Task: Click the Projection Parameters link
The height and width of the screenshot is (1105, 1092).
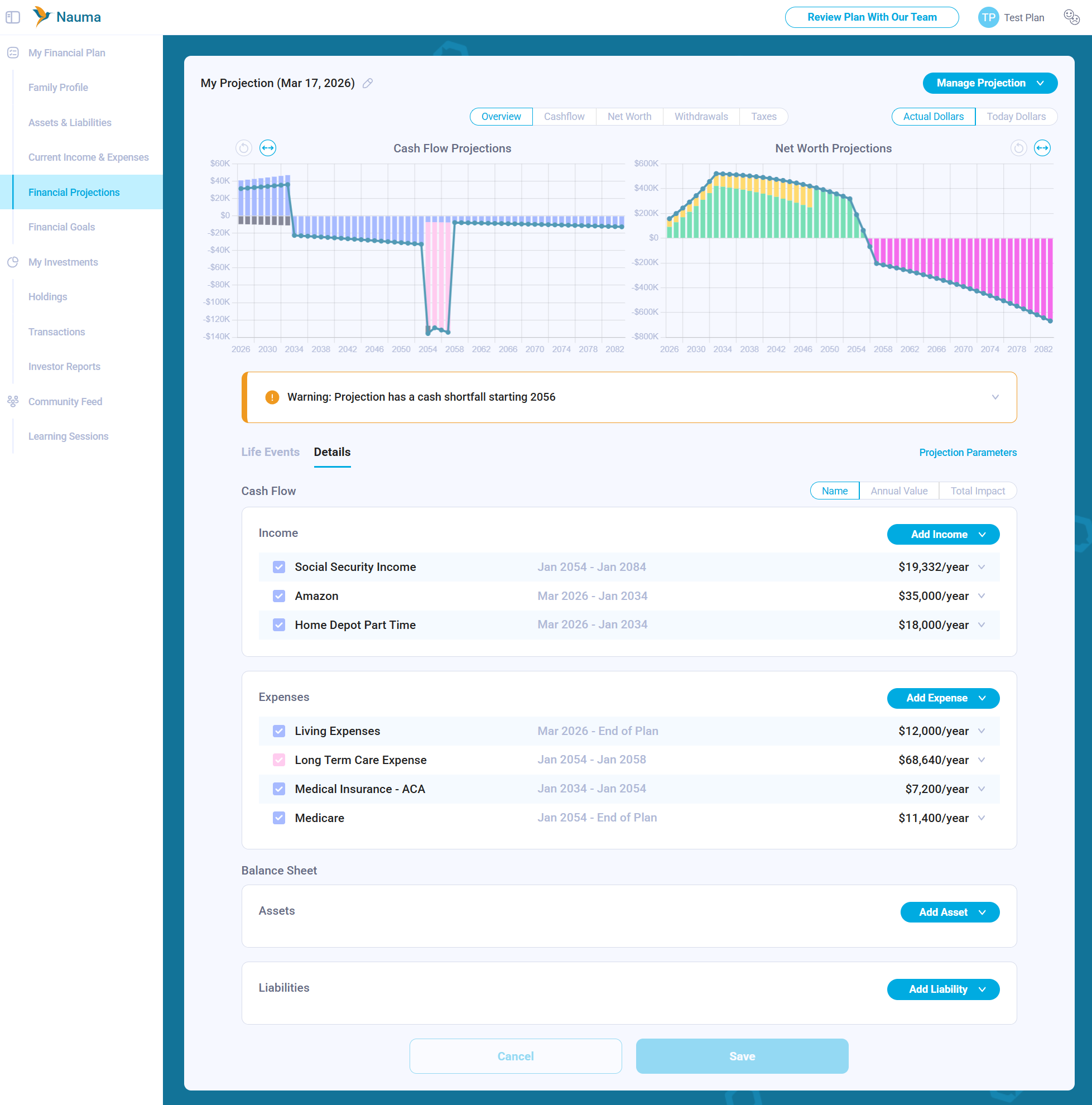Action: pyautogui.click(x=968, y=453)
